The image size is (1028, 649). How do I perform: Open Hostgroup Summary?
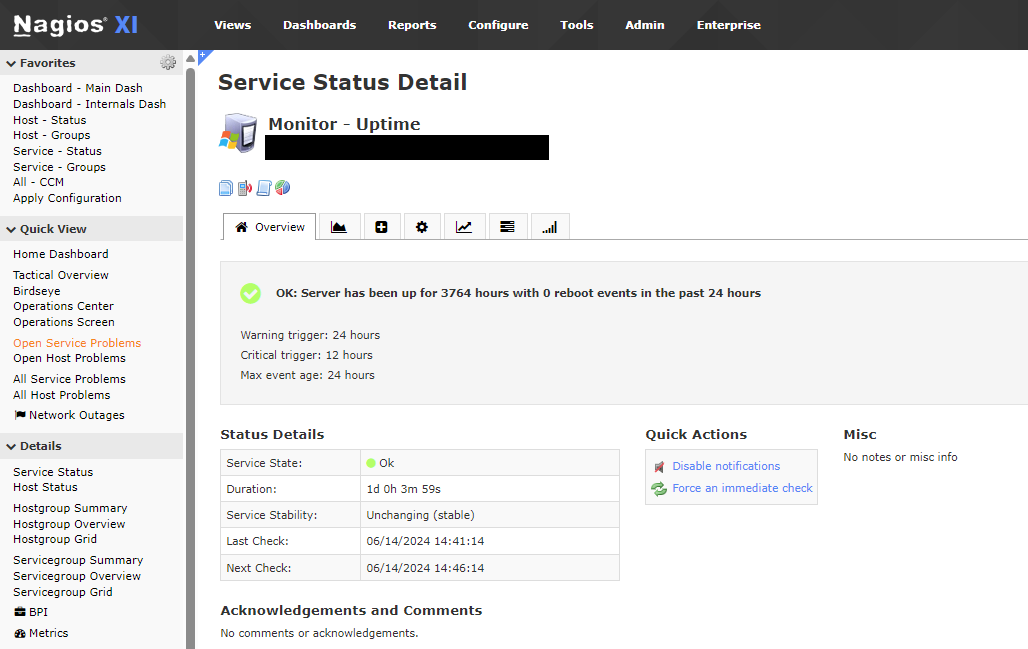[69, 508]
